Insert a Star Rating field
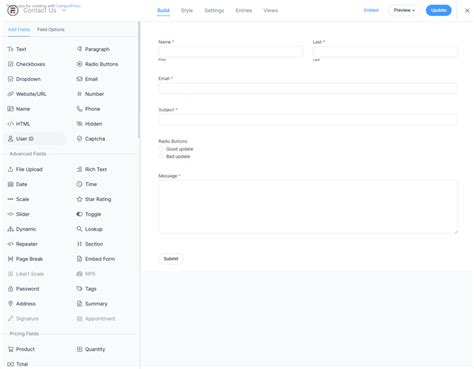Viewport: 474px width, 369px height. (94, 199)
